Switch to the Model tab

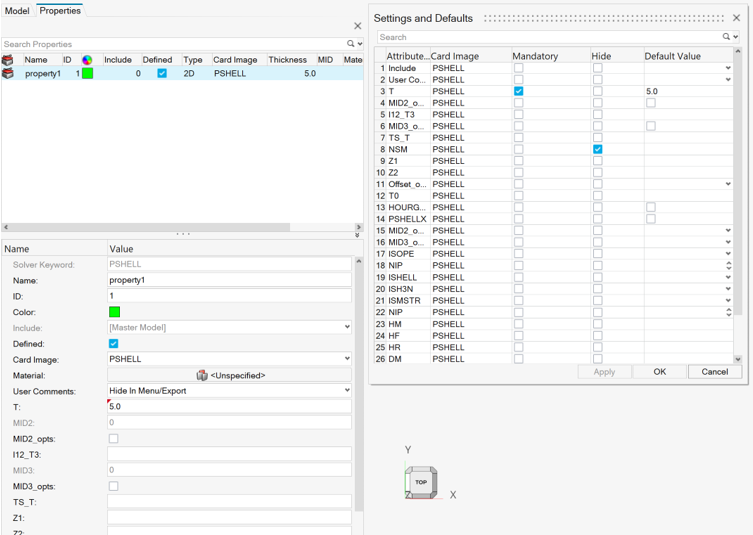(x=17, y=10)
